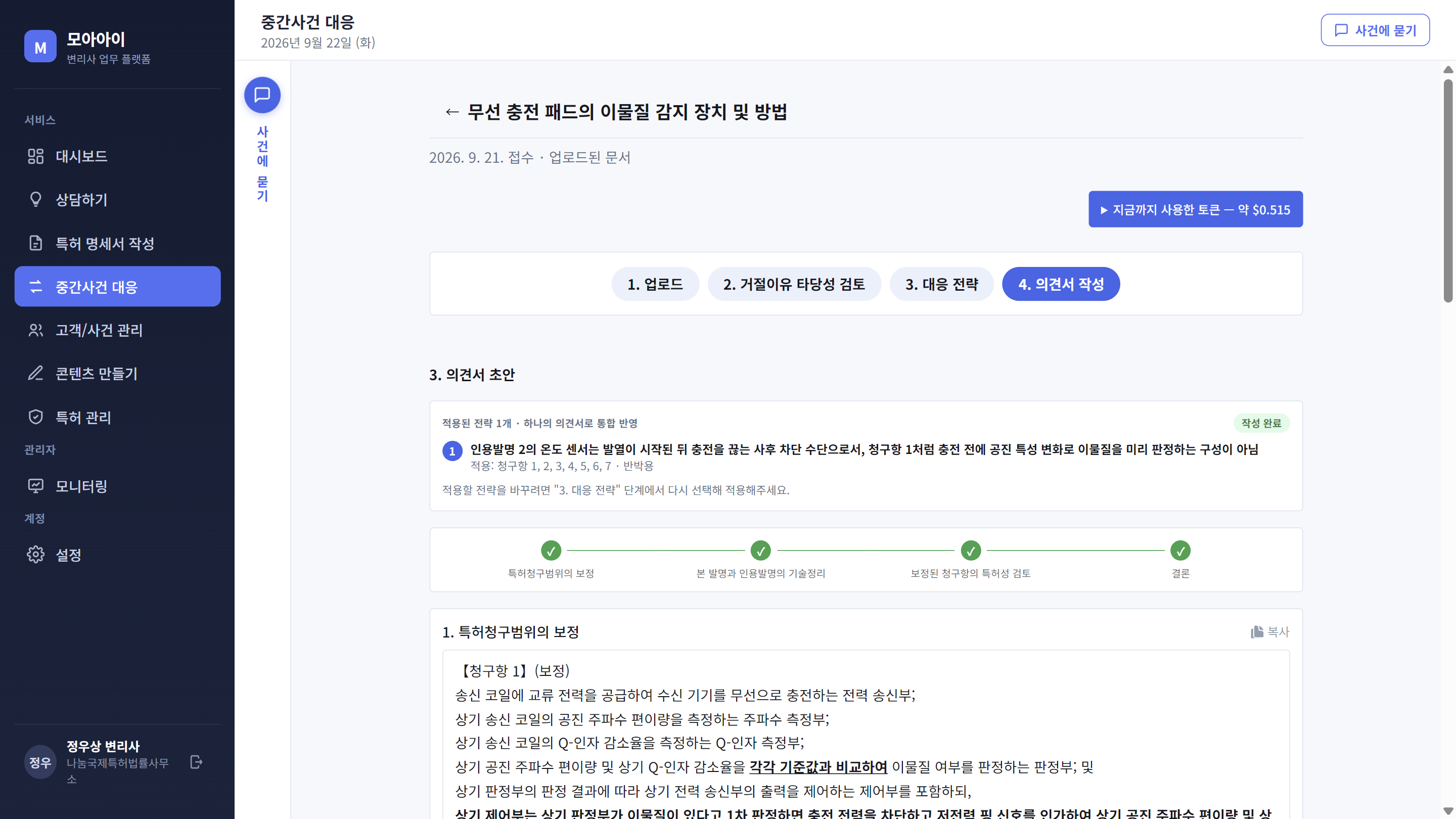
Task: Click the 상담하기 lightbulb icon
Action: coord(35,200)
